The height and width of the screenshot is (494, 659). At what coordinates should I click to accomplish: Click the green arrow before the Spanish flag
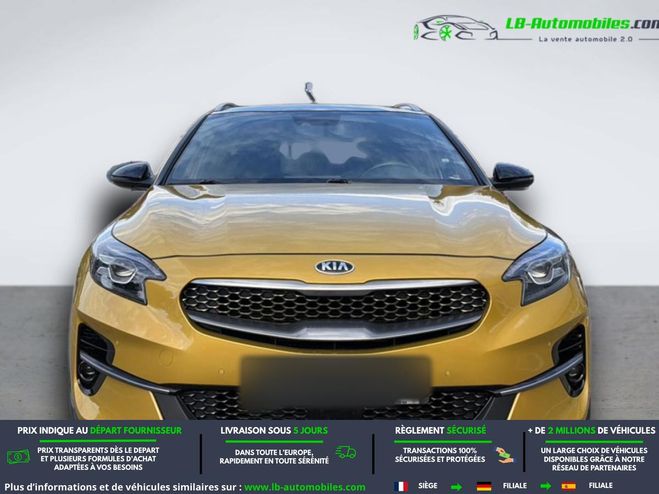click(545, 487)
